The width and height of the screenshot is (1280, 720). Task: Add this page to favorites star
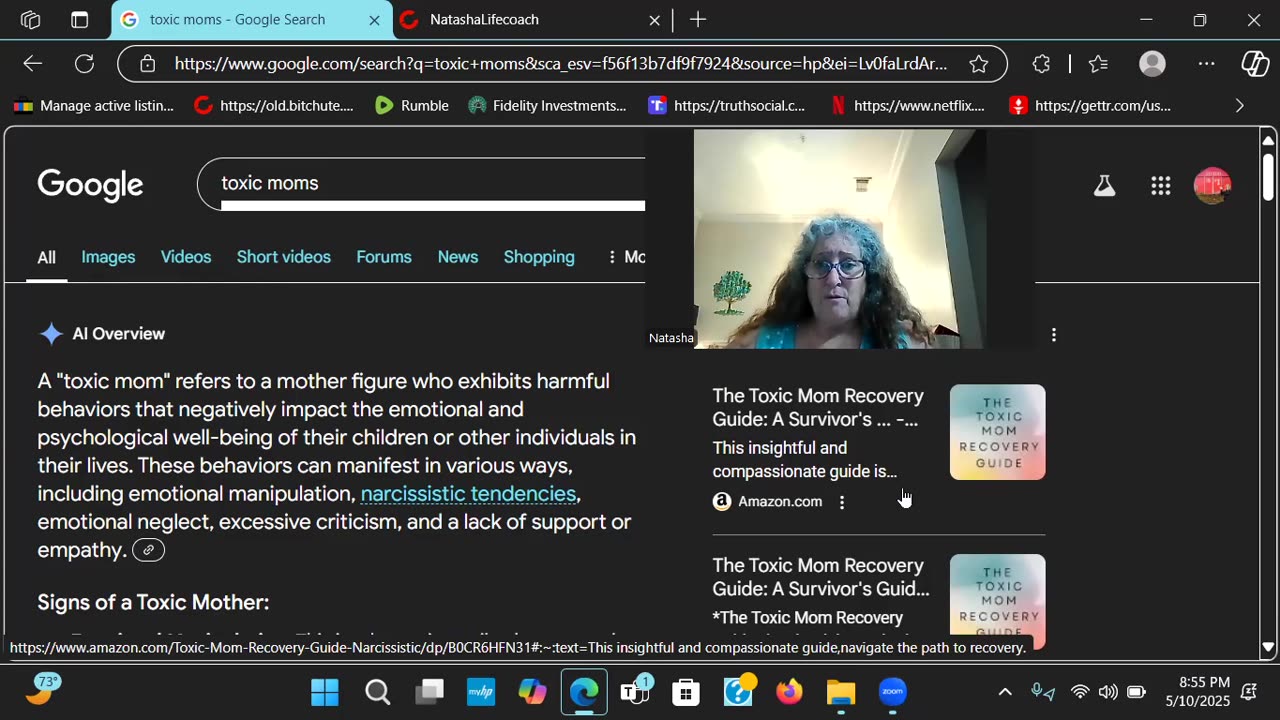coord(979,64)
